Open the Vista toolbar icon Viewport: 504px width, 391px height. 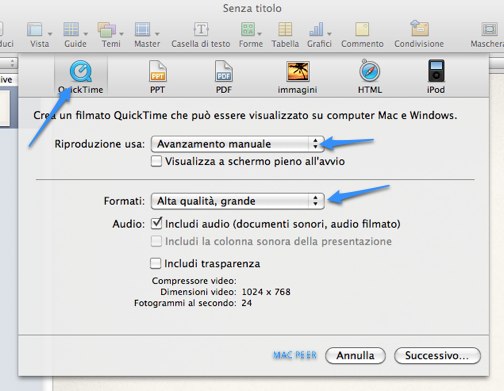35,29
